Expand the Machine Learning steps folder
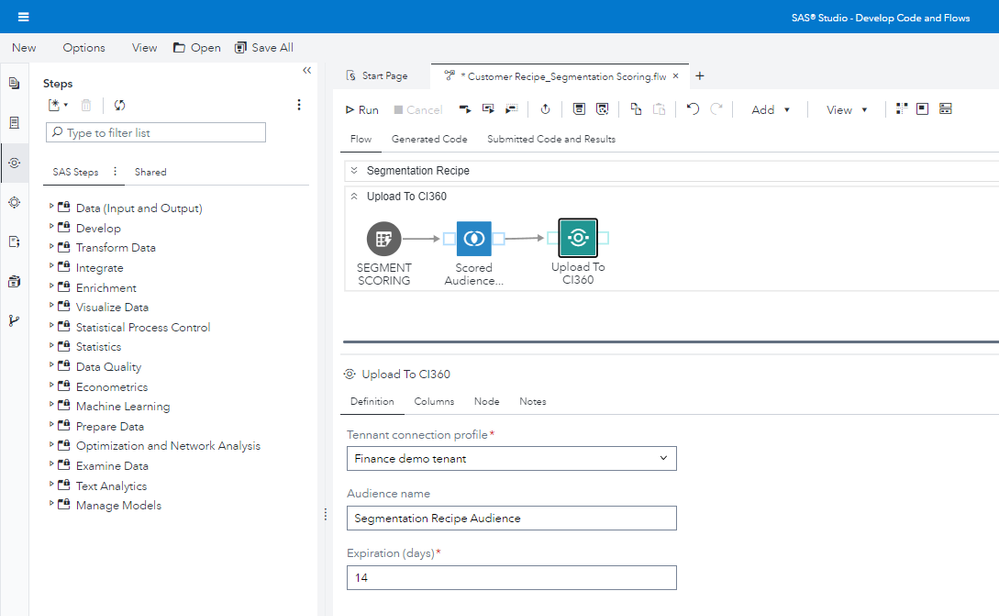Screen dimensions: 999x616 (x=52, y=406)
